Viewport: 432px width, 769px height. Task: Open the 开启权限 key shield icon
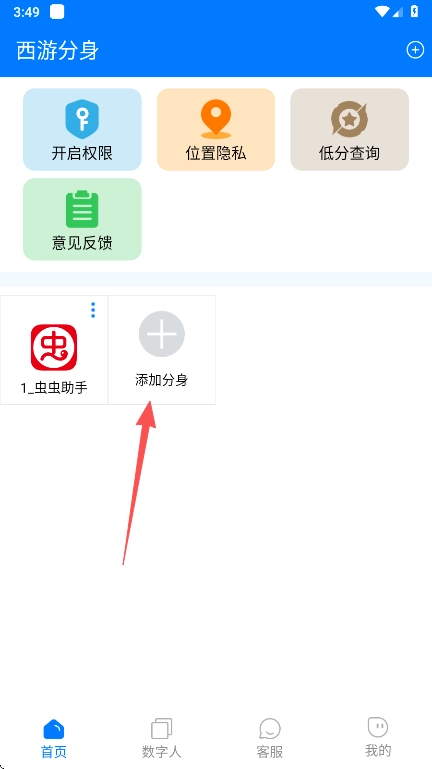(82, 119)
